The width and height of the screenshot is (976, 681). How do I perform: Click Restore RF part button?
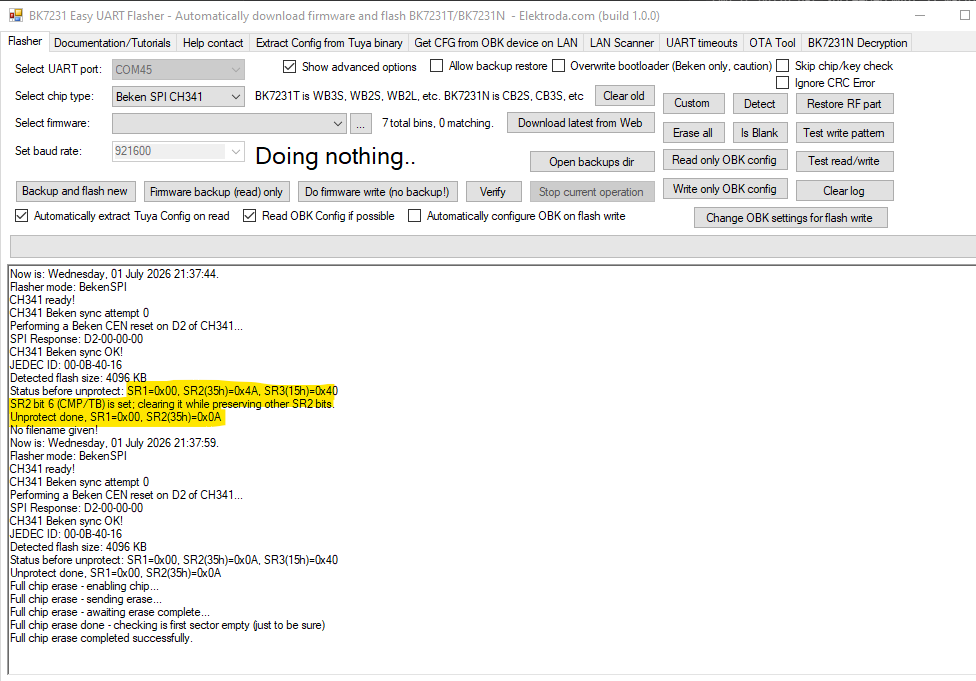[x=844, y=104]
